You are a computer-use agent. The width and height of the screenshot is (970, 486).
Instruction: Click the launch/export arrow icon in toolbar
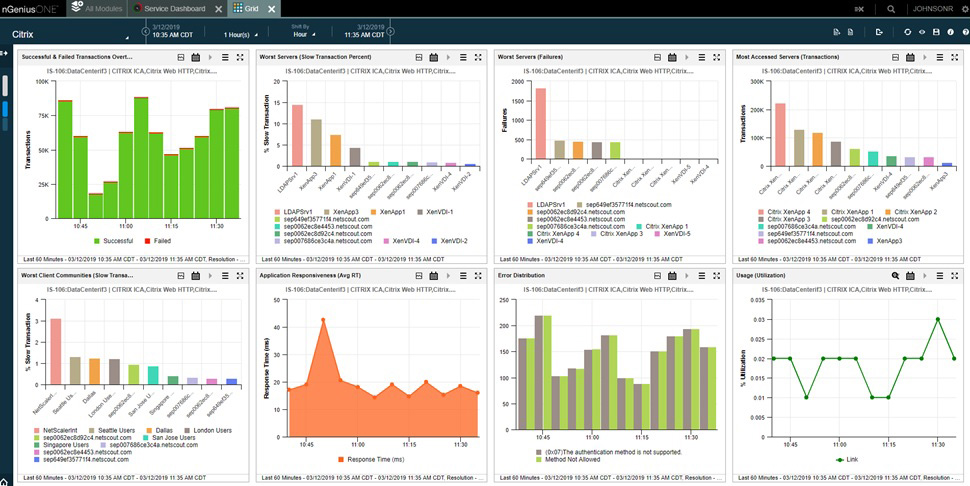pos(878,32)
